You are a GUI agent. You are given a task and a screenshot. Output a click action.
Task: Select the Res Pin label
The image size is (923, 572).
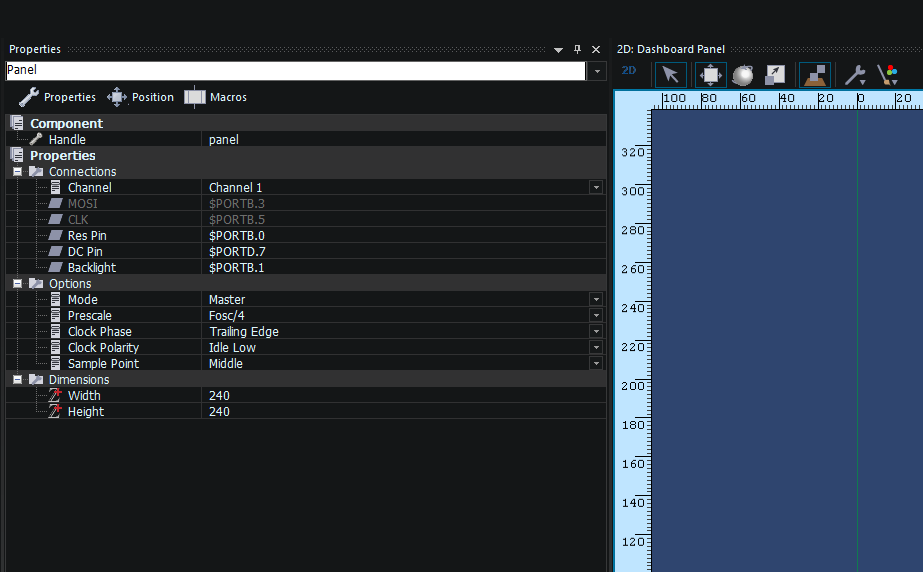(x=87, y=236)
